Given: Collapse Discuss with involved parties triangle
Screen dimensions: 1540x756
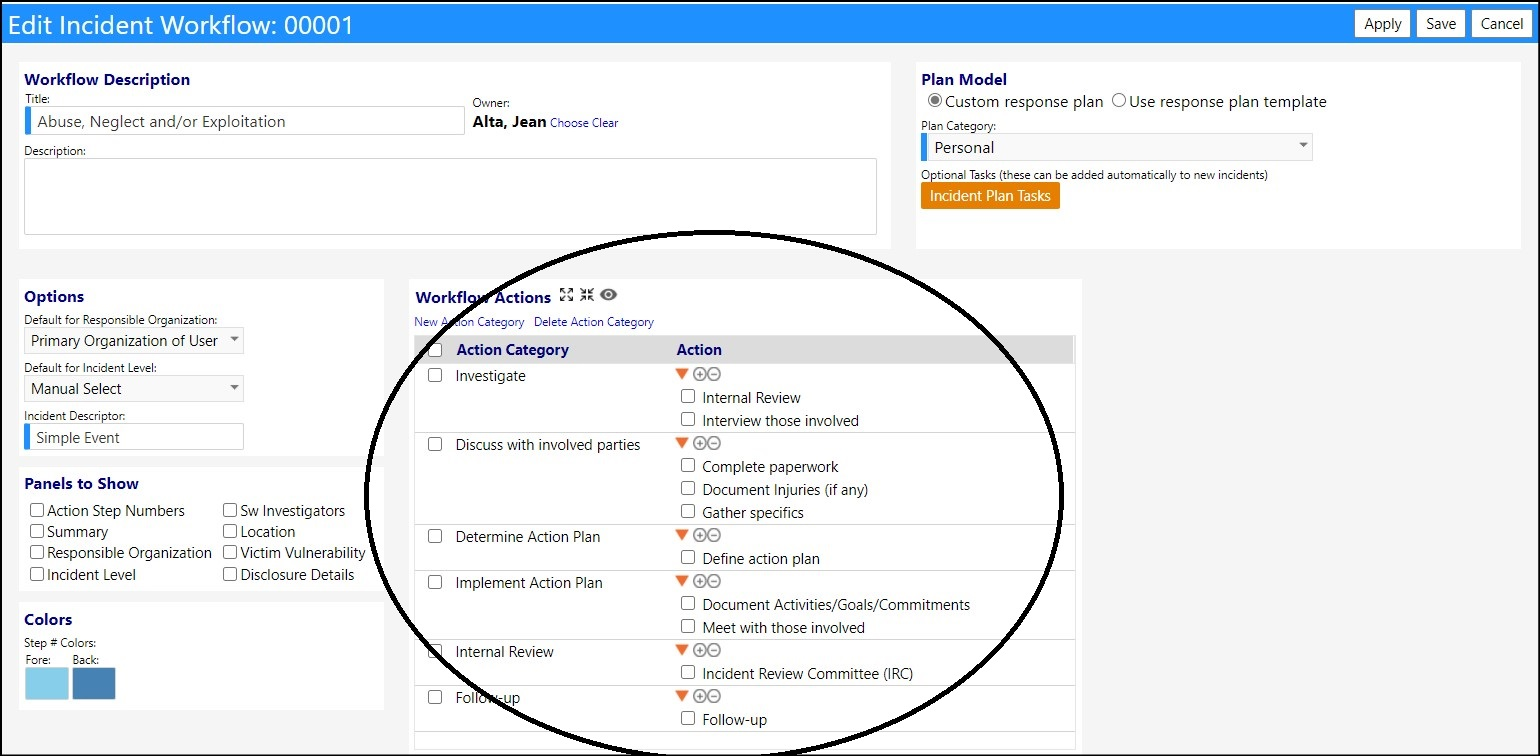Looking at the screenshot, I should coord(682,443).
